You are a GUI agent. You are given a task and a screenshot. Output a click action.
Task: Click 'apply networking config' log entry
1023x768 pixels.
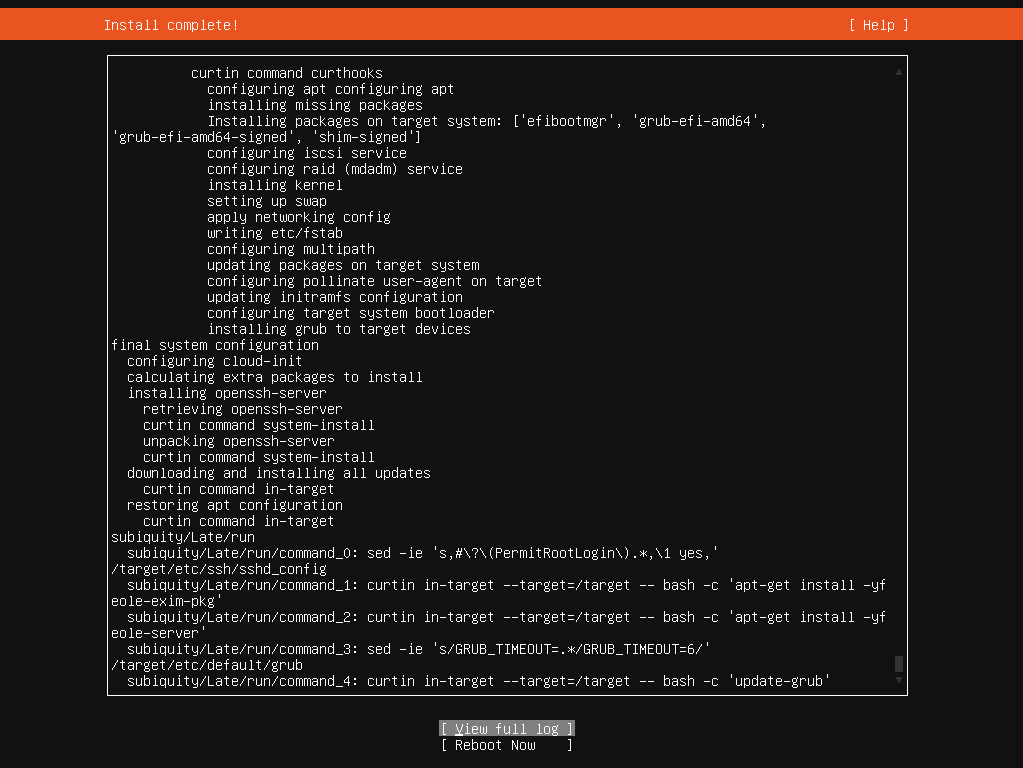(299, 217)
